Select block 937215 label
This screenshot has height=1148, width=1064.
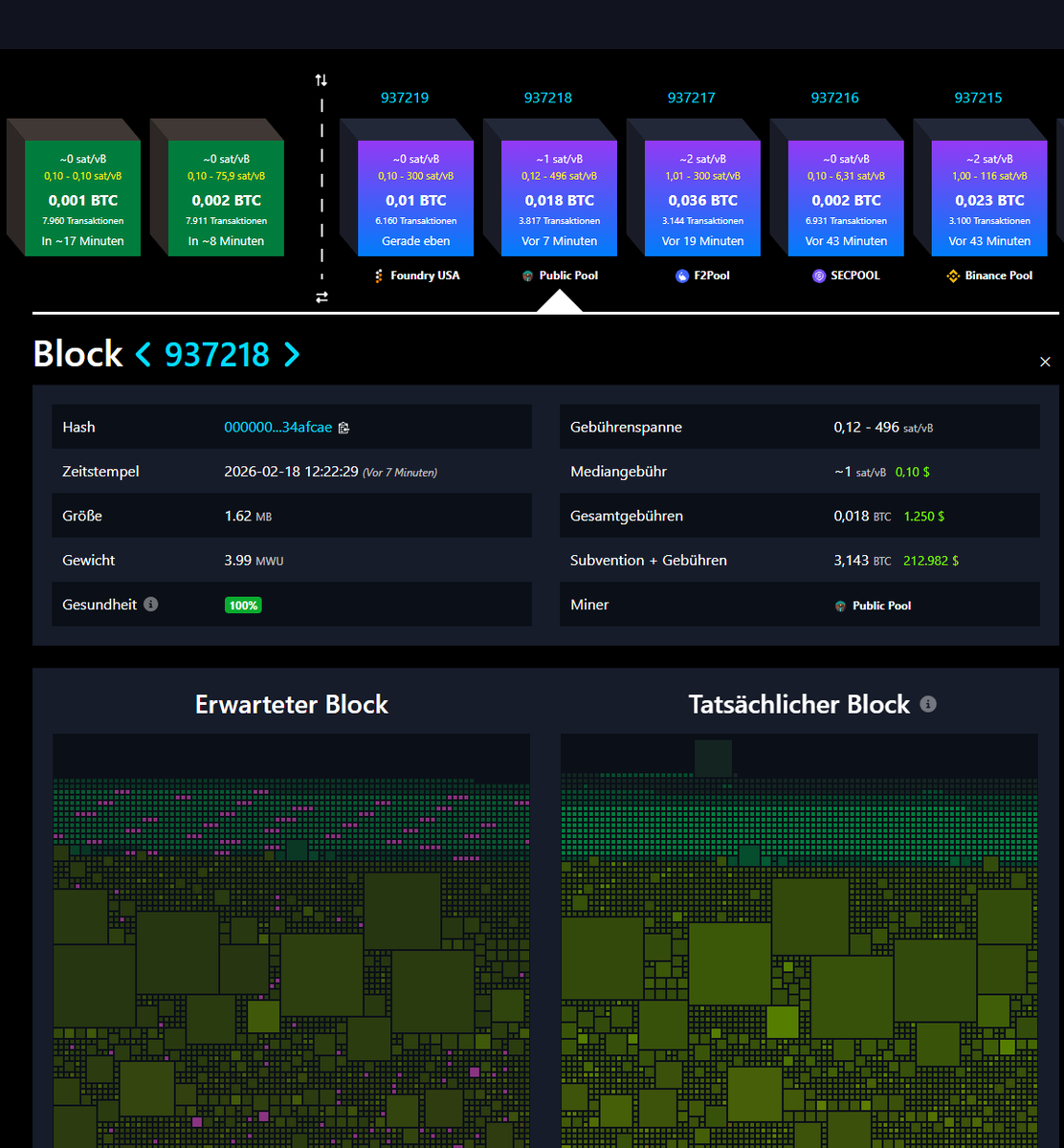pyautogui.click(x=980, y=97)
